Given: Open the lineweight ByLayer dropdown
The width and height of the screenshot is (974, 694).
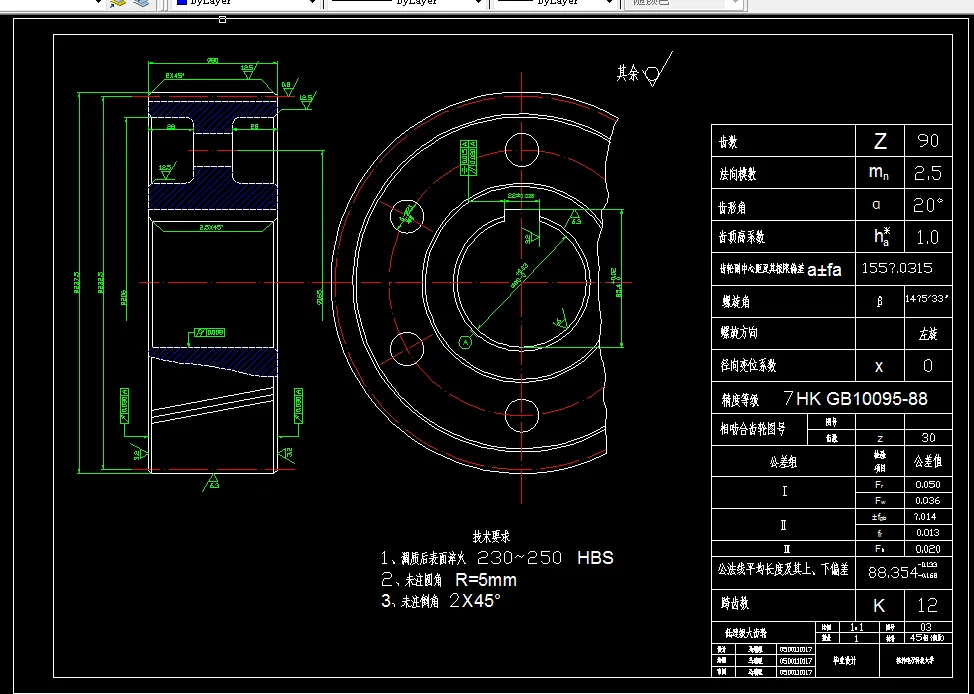Looking at the screenshot, I should coord(556,2).
